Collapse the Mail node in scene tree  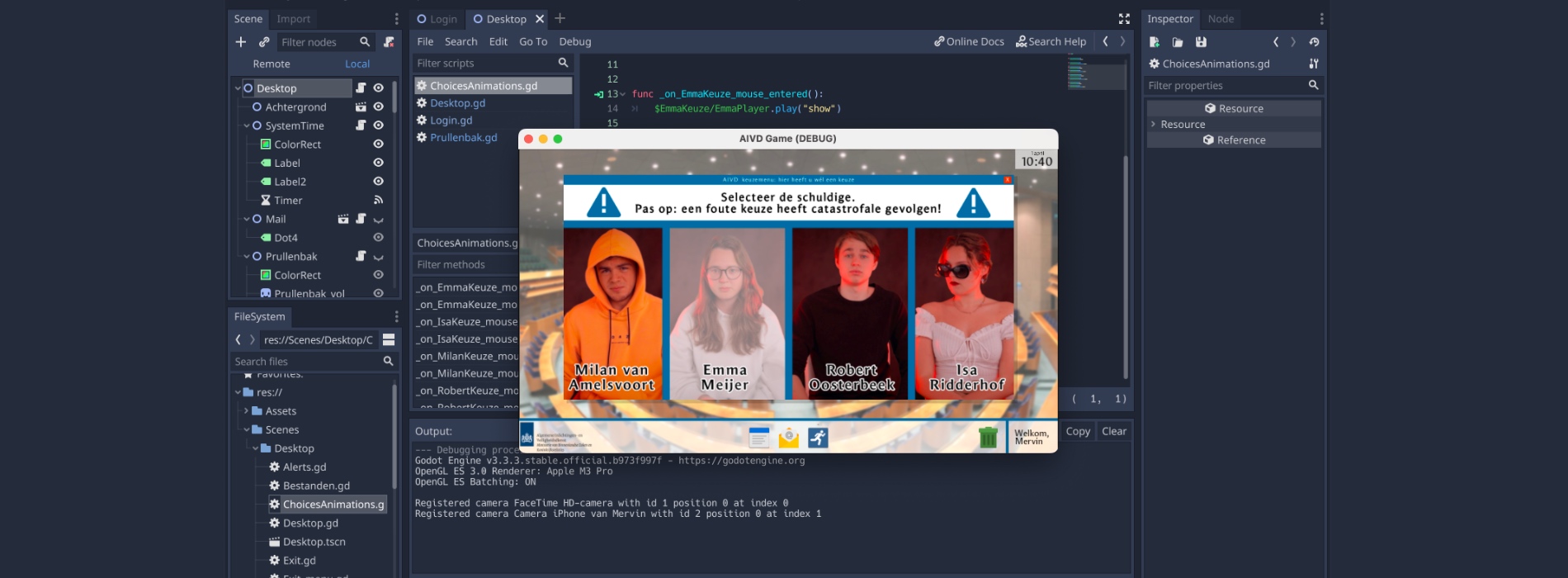click(247, 220)
